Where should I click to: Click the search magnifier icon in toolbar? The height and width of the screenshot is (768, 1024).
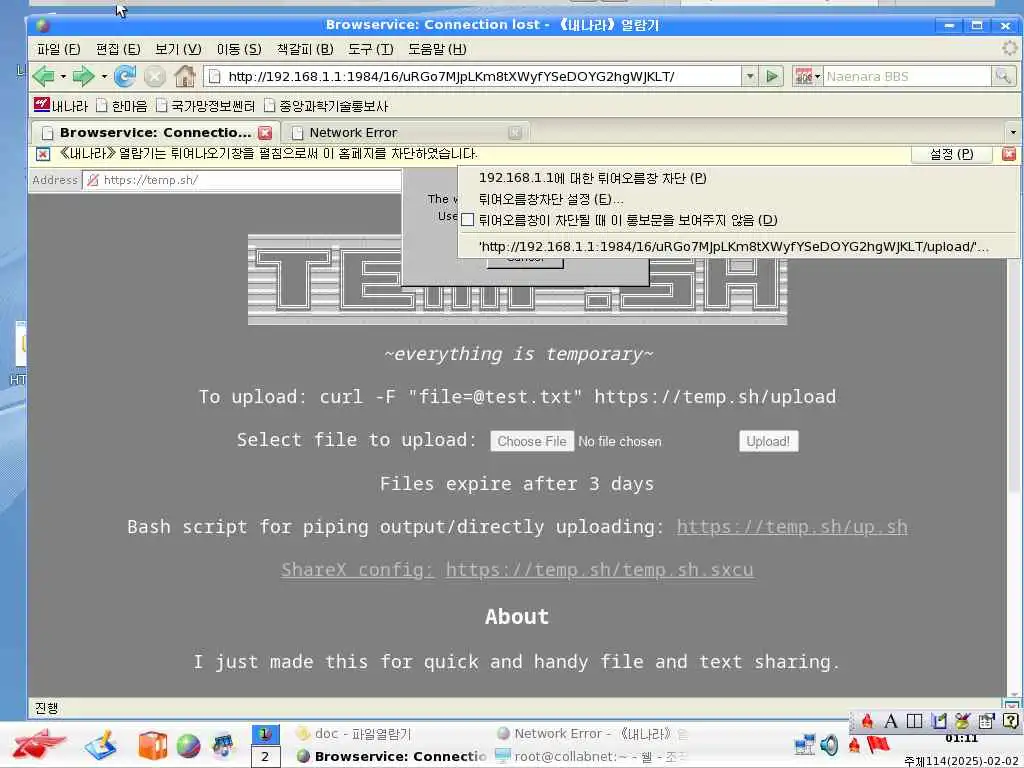point(1002,76)
